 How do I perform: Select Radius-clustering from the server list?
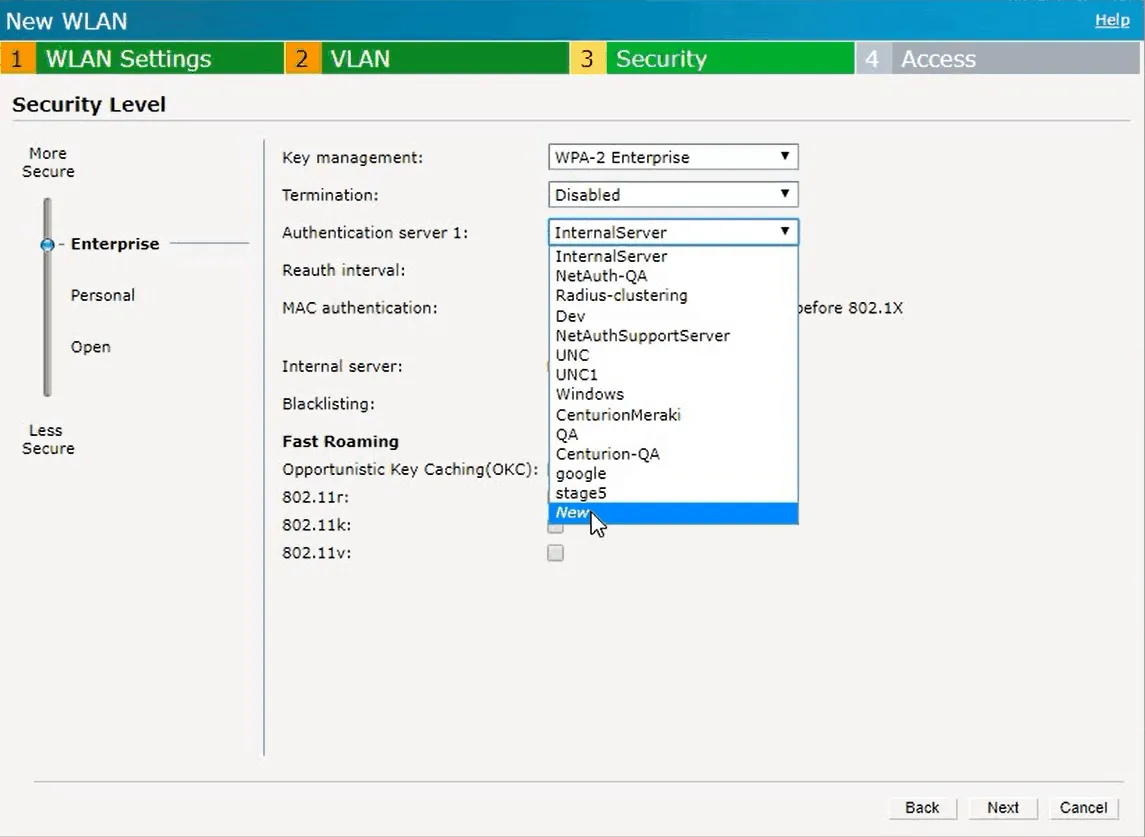[x=621, y=296]
